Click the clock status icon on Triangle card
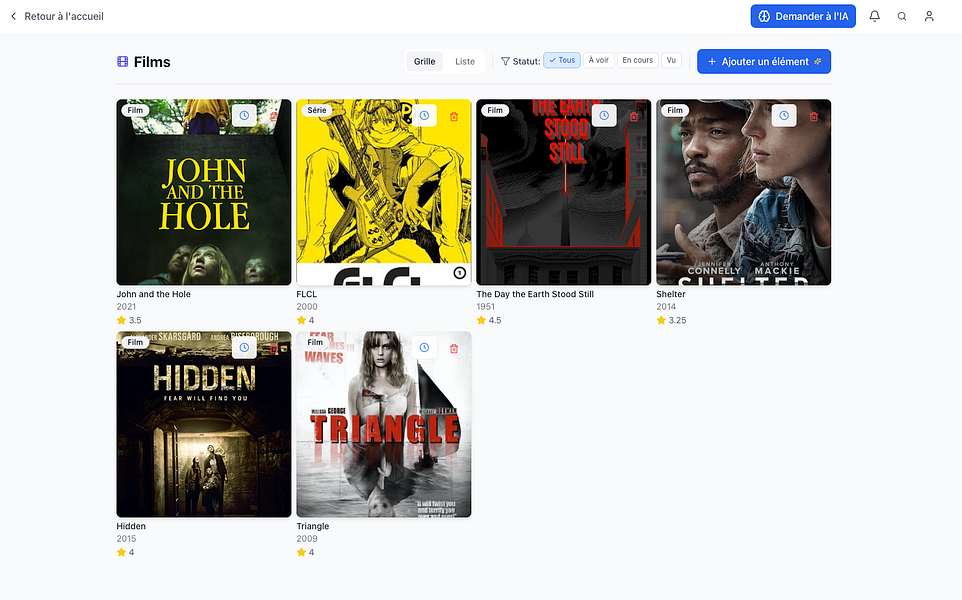The image size is (962, 600). coord(424,347)
